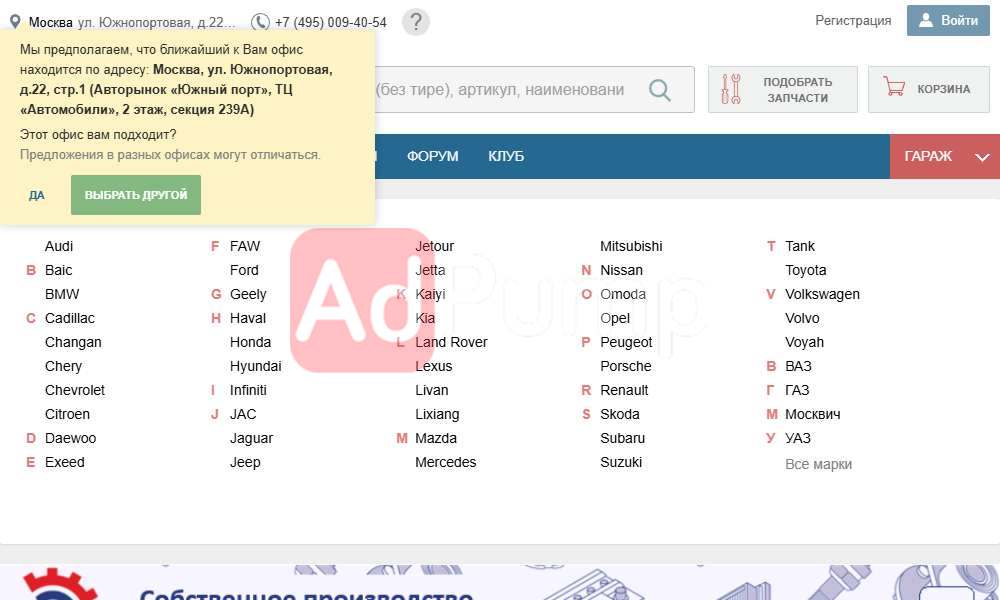1000x600 pixels.
Task: Open the question mark help icon
Action: pos(416,22)
